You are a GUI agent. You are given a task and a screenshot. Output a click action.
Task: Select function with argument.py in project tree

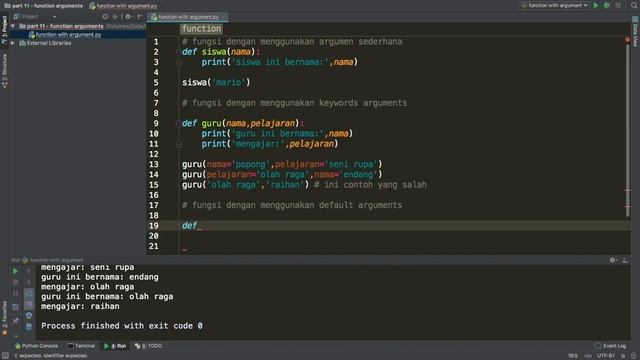(x=68, y=35)
